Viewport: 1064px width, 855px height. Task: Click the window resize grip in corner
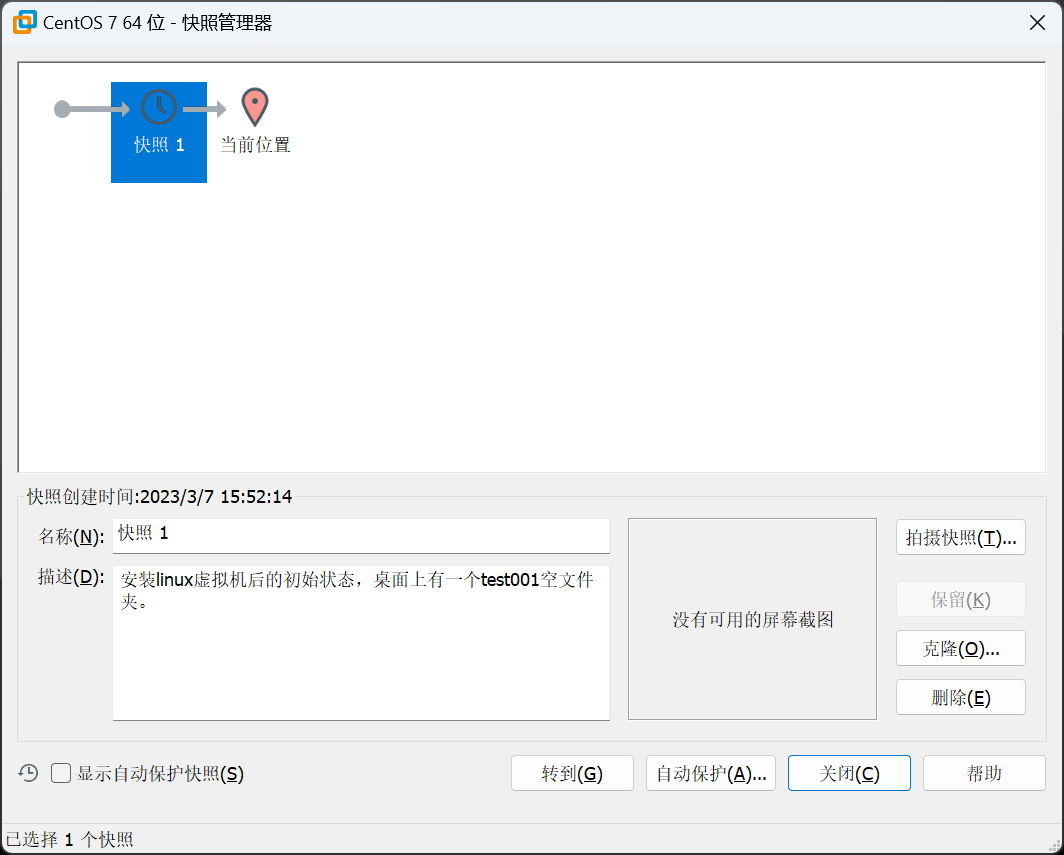pos(1054,845)
